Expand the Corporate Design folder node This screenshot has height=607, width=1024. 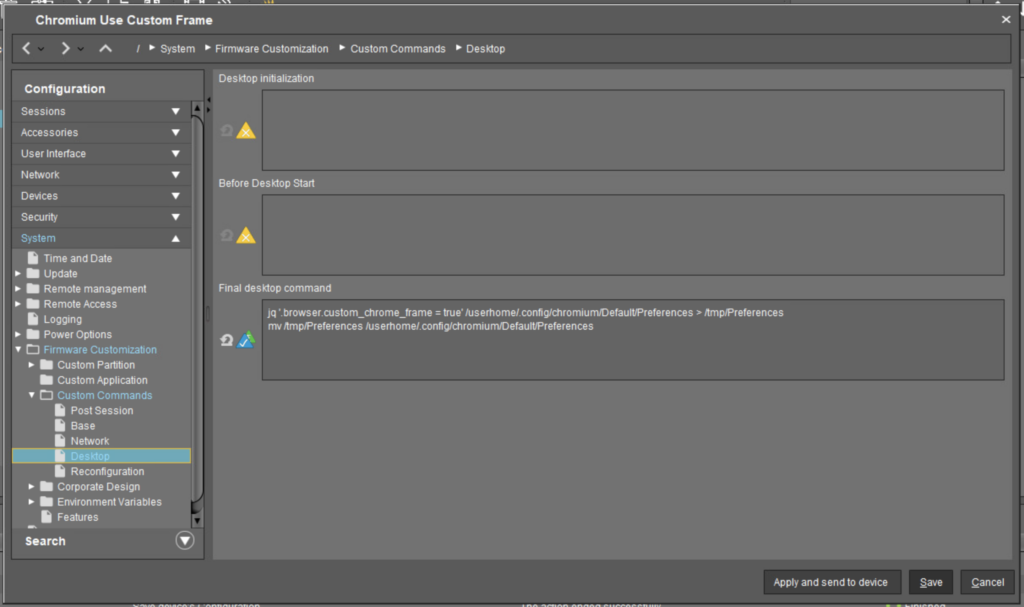click(x=31, y=487)
